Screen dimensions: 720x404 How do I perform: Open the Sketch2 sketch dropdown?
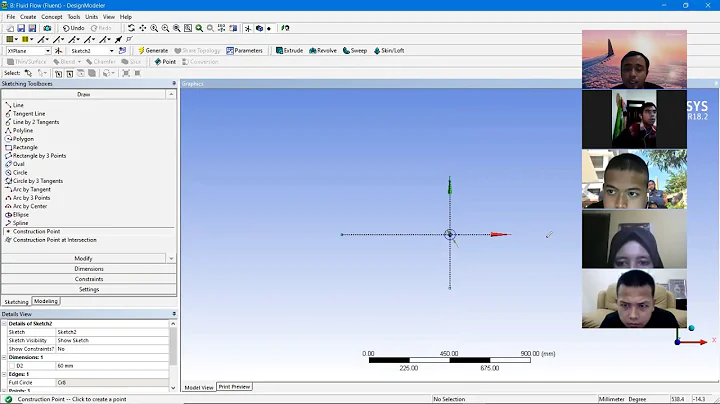click(x=111, y=50)
